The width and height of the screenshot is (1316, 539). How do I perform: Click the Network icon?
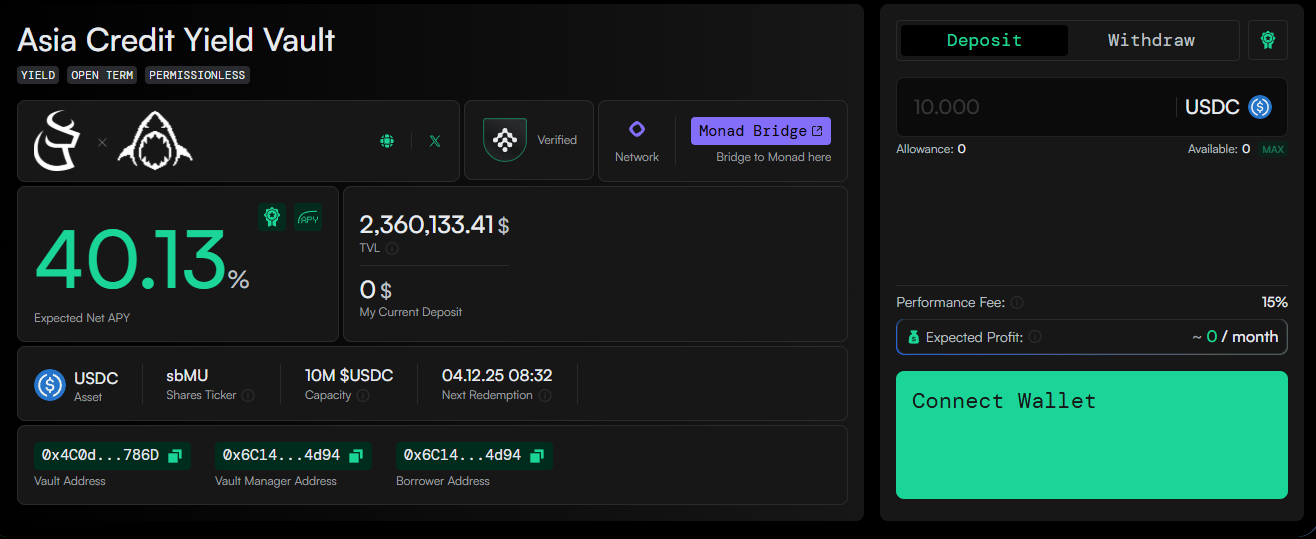637,129
